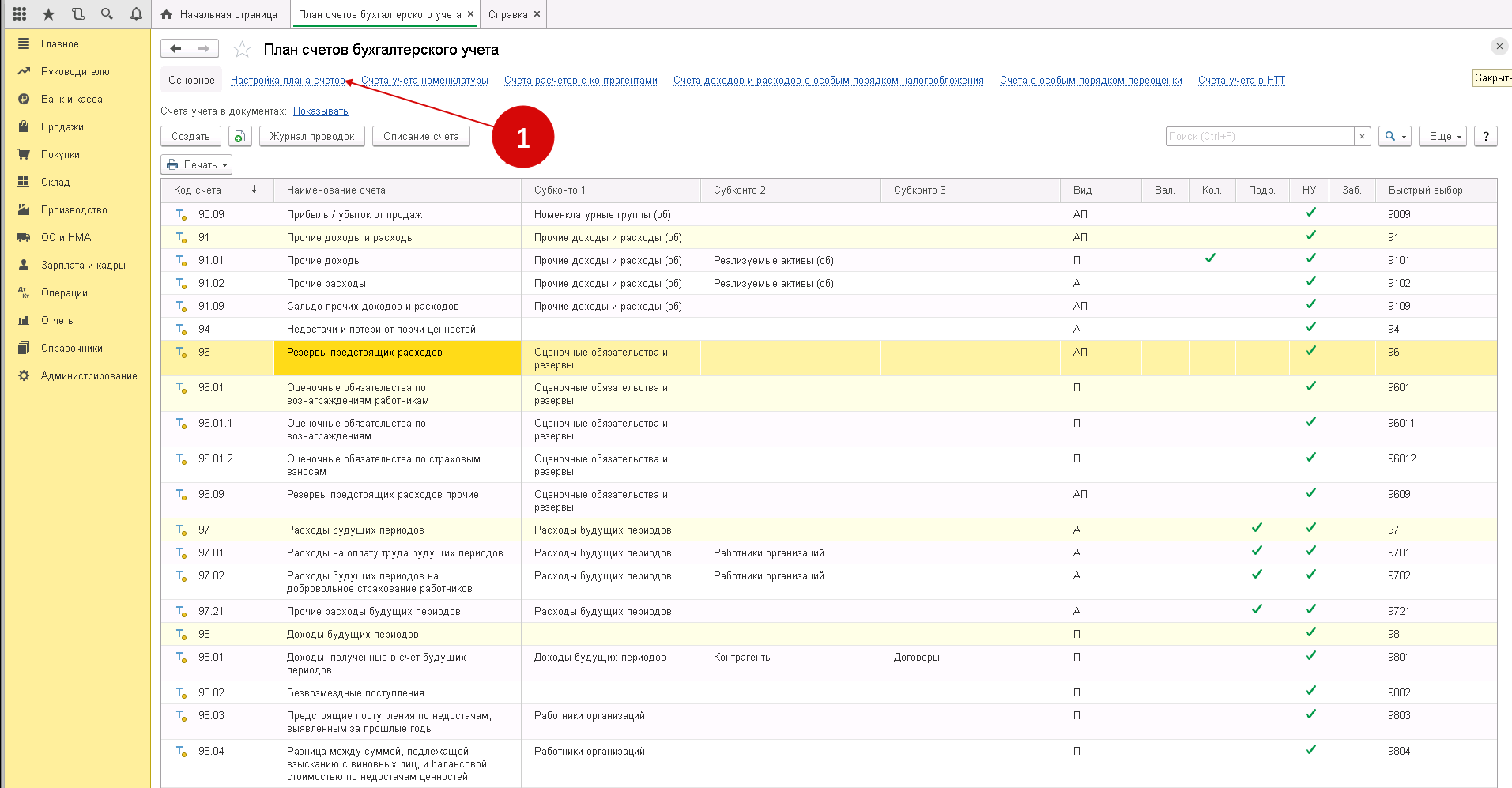Add page to favorites star
Viewport: 1512px width, 788px height.
[x=242, y=50]
